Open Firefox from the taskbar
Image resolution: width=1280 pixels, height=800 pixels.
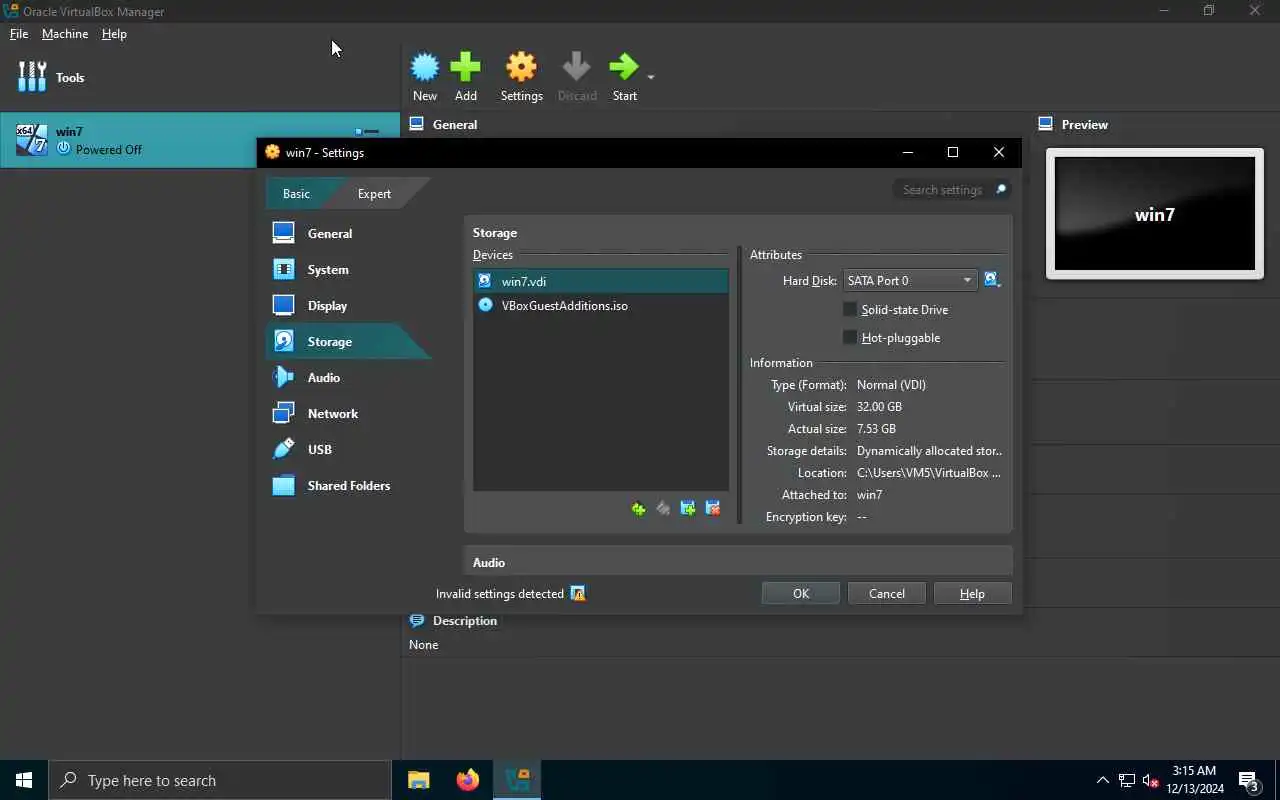(468, 780)
